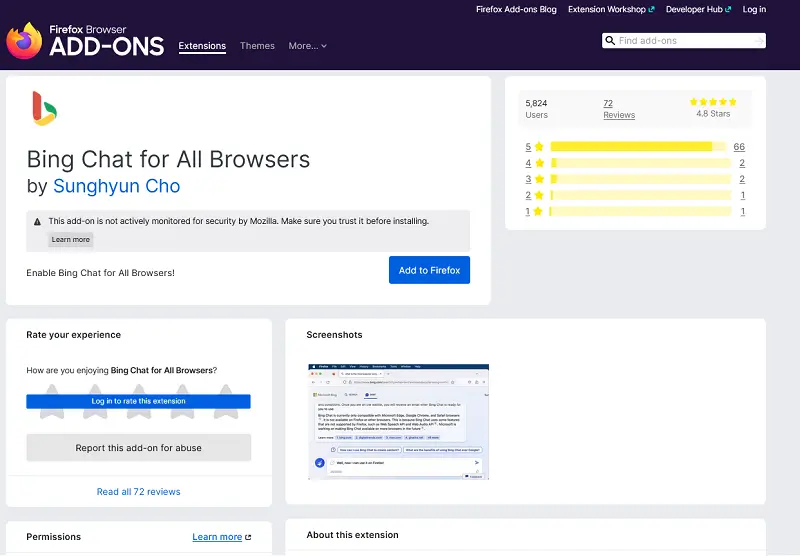Click the Add to Firefox button

pos(429,270)
